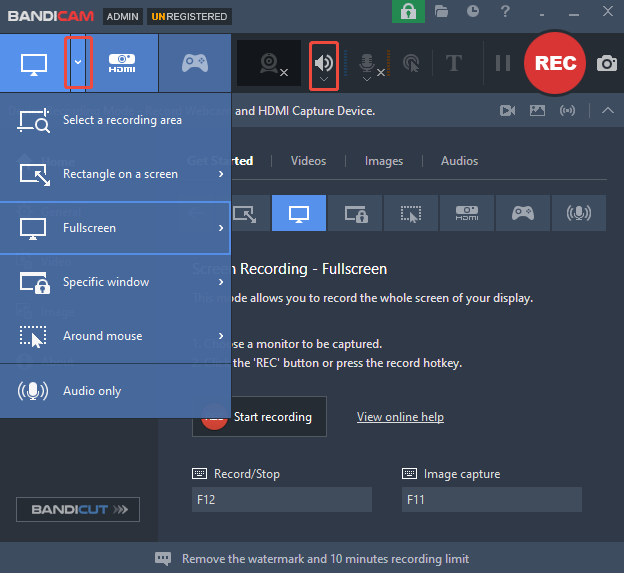Expand speaker settings chevron
The image size is (624, 573).
[324, 79]
